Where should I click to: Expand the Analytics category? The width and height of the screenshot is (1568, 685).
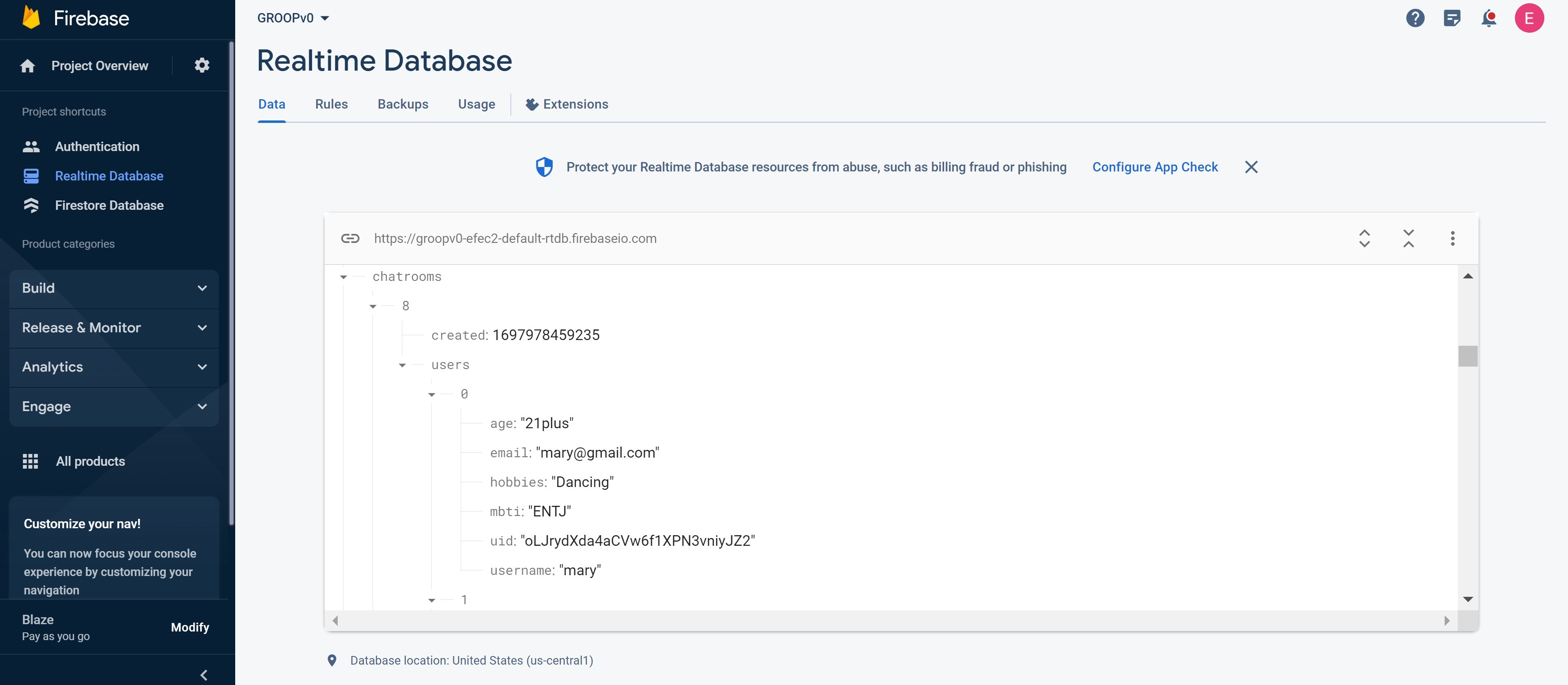pos(114,367)
